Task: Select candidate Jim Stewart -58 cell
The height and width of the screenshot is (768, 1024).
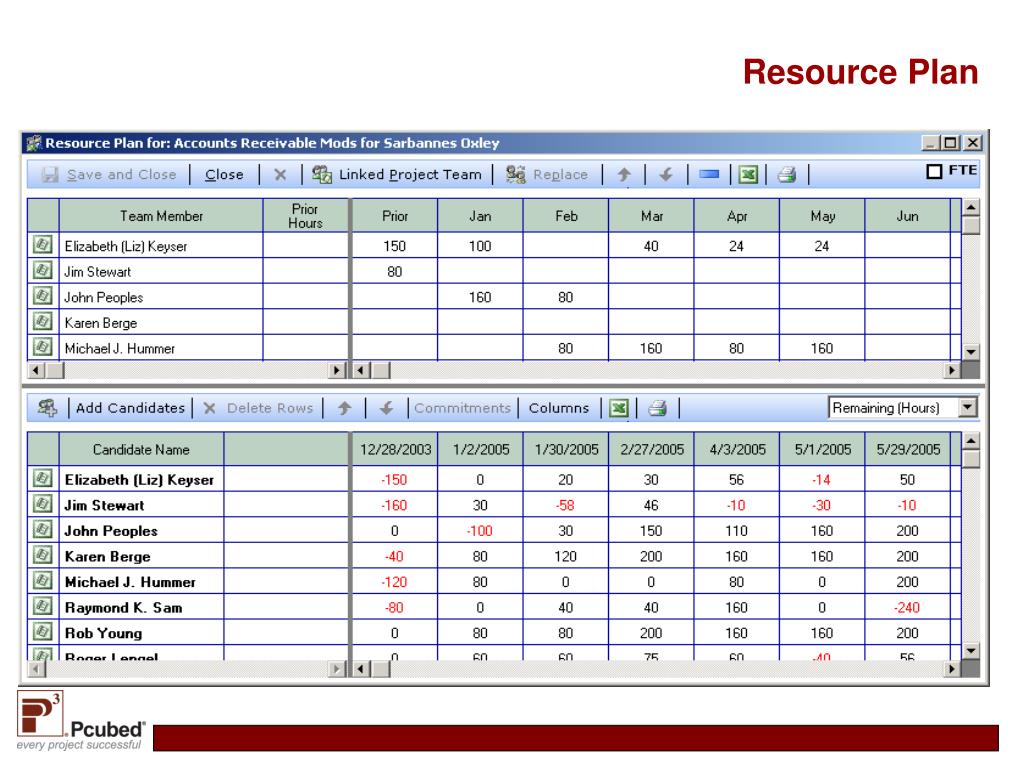Action: coord(566,505)
